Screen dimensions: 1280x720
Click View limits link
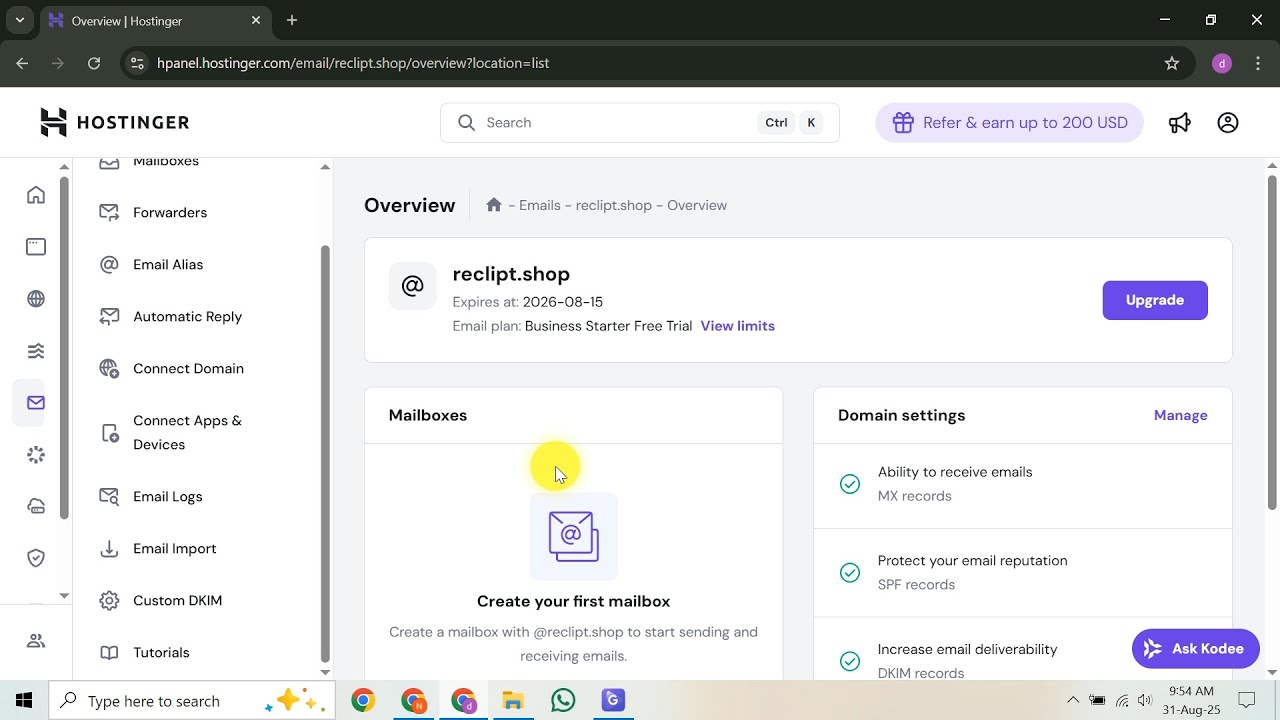pos(738,326)
